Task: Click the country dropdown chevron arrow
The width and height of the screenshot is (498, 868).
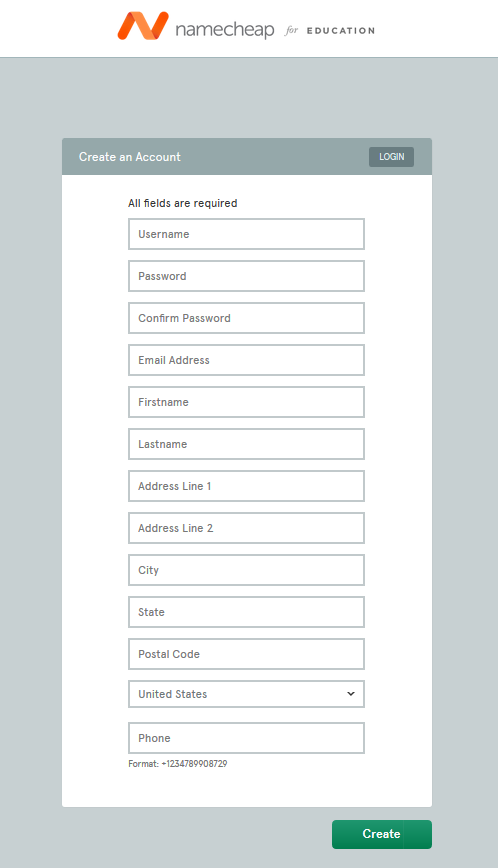Action: coord(351,694)
